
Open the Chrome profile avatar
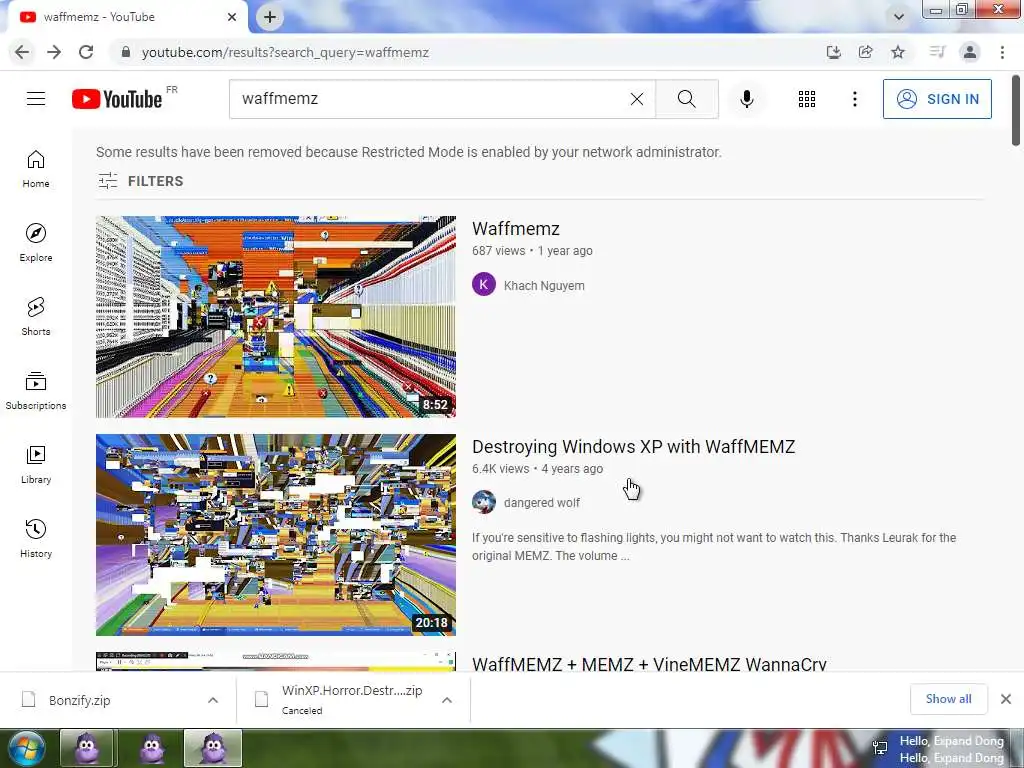pos(970,52)
